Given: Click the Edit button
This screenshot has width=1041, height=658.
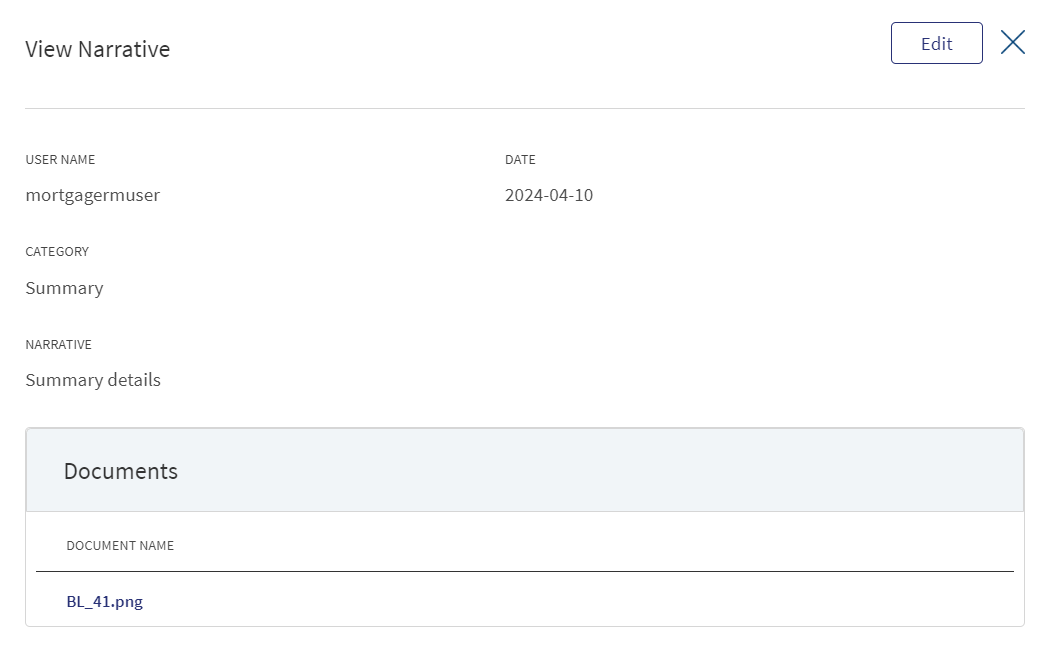Looking at the screenshot, I should pyautogui.click(x=936, y=43).
